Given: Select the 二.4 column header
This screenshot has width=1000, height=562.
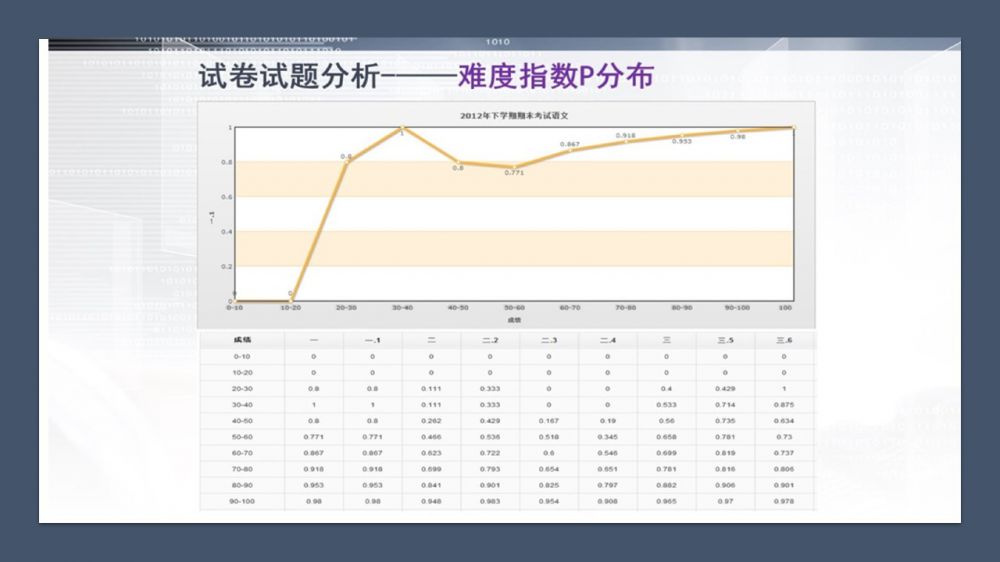Looking at the screenshot, I should [608, 340].
